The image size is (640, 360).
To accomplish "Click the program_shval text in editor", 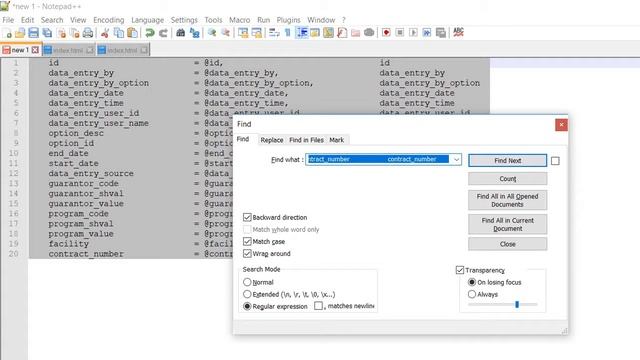I will [81, 224].
